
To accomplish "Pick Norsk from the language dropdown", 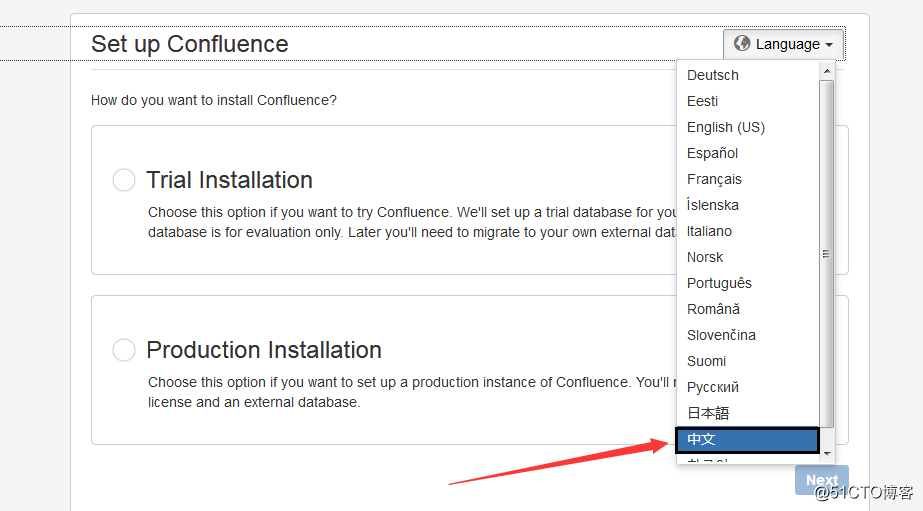I will (705, 257).
